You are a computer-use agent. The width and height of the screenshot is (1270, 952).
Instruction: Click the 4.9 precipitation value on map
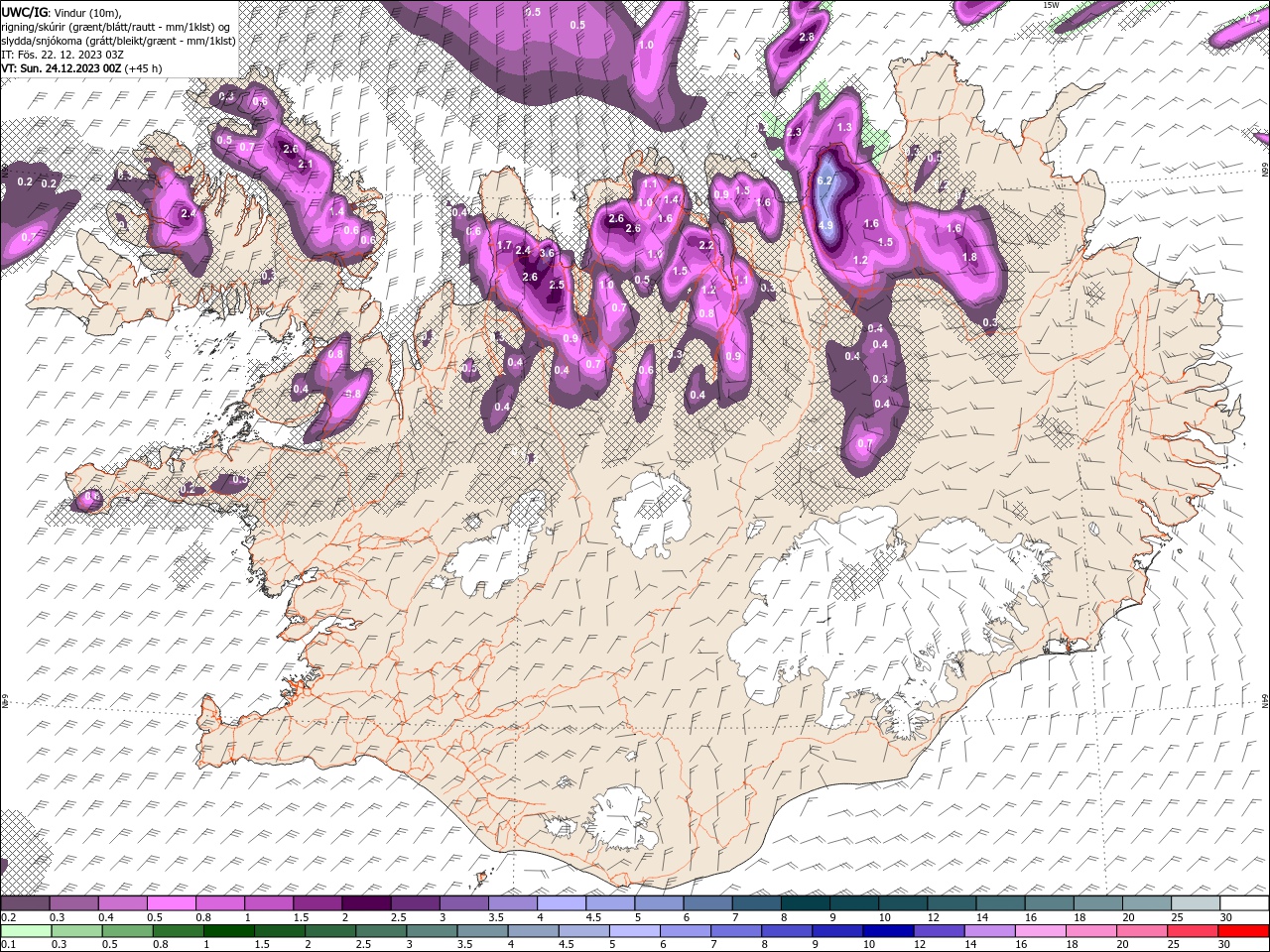point(825,226)
